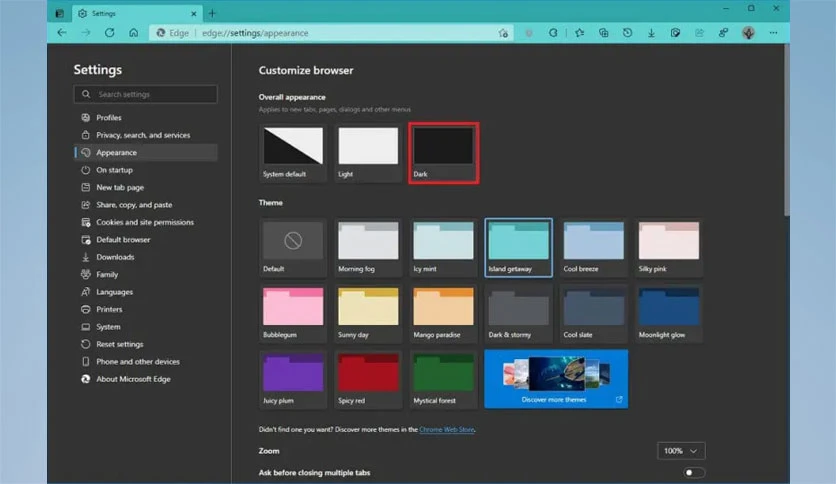836x484 pixels.
Task: Select the Cool breeze theme
Action: [x=594, y=247]
